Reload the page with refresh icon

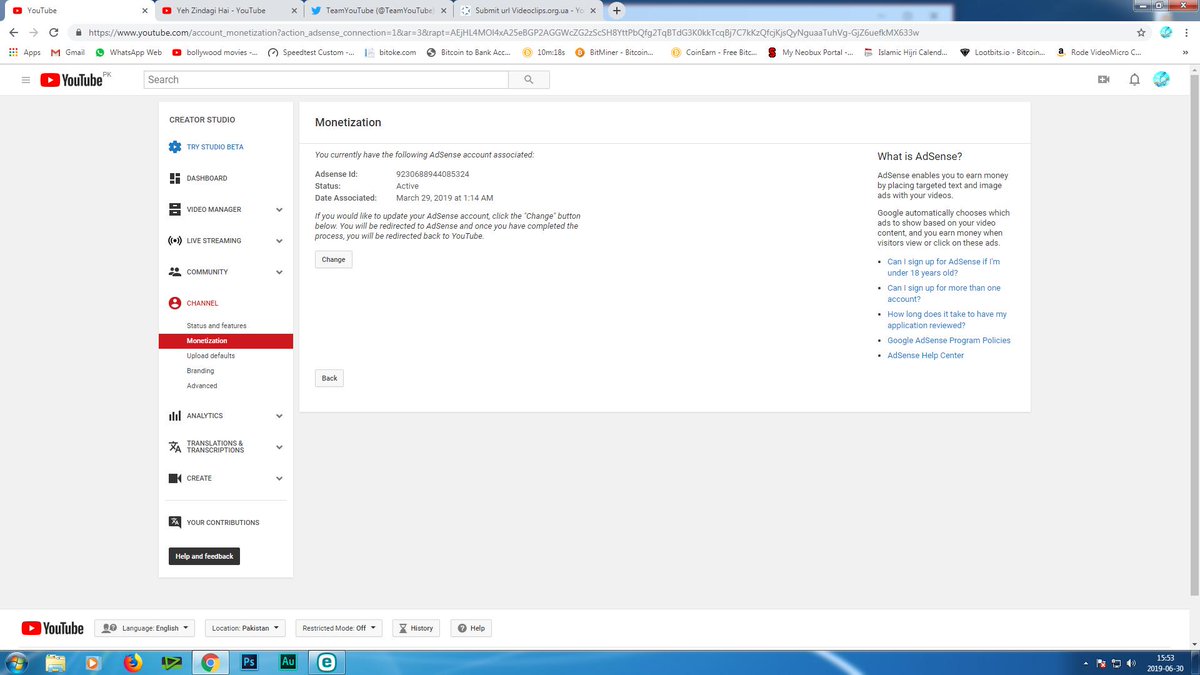pyautogui.click(x=54, y=32)
